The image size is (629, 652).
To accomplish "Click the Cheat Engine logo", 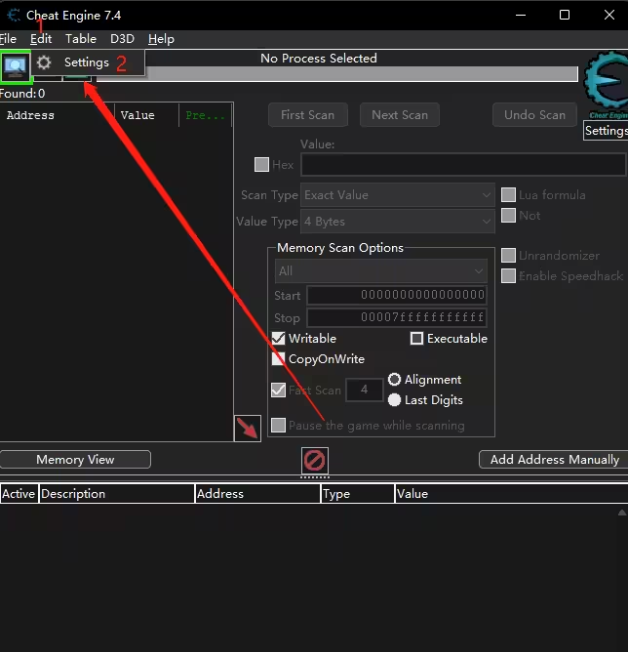I will click(606, 81).
